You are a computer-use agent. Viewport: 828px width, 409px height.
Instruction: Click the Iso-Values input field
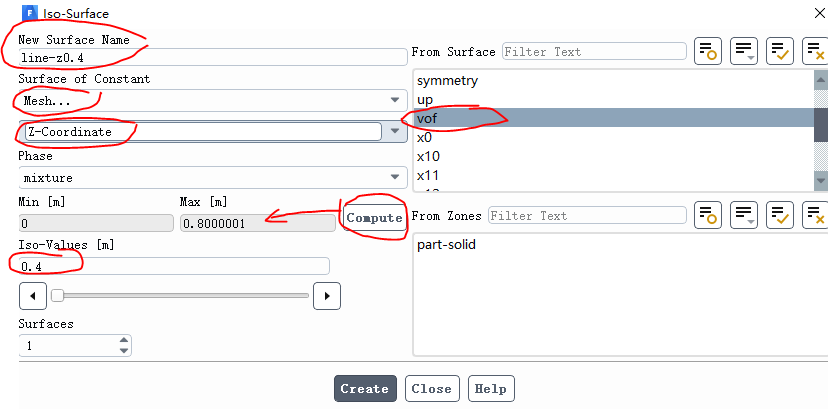point(174,266)
